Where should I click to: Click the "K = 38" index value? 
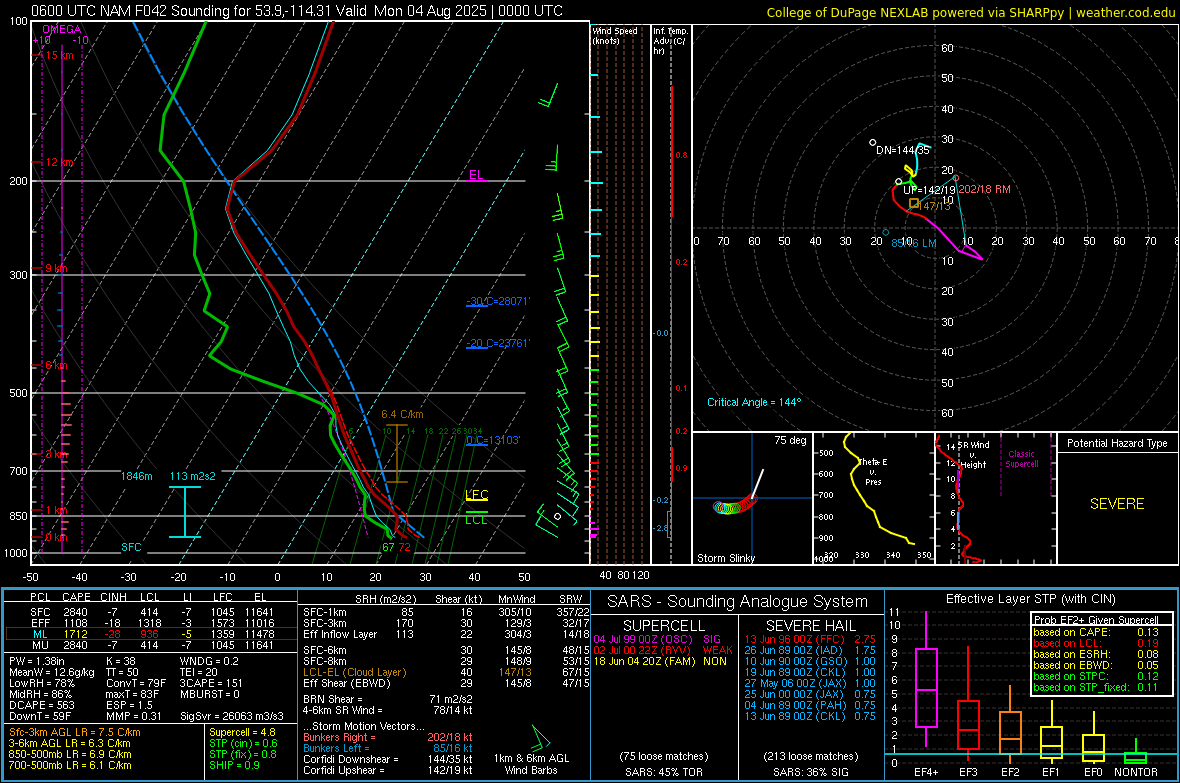click(x=120, y=661)
